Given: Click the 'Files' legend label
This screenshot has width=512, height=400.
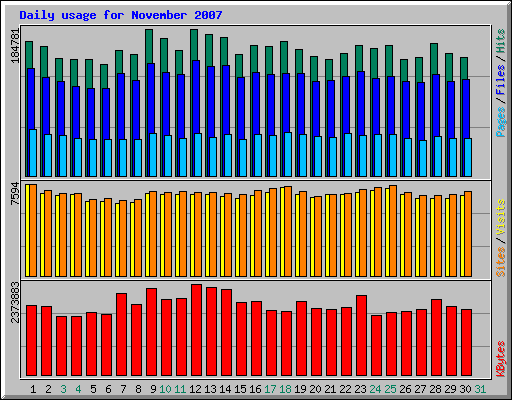Looking at the screenshot, I should 501,80.
